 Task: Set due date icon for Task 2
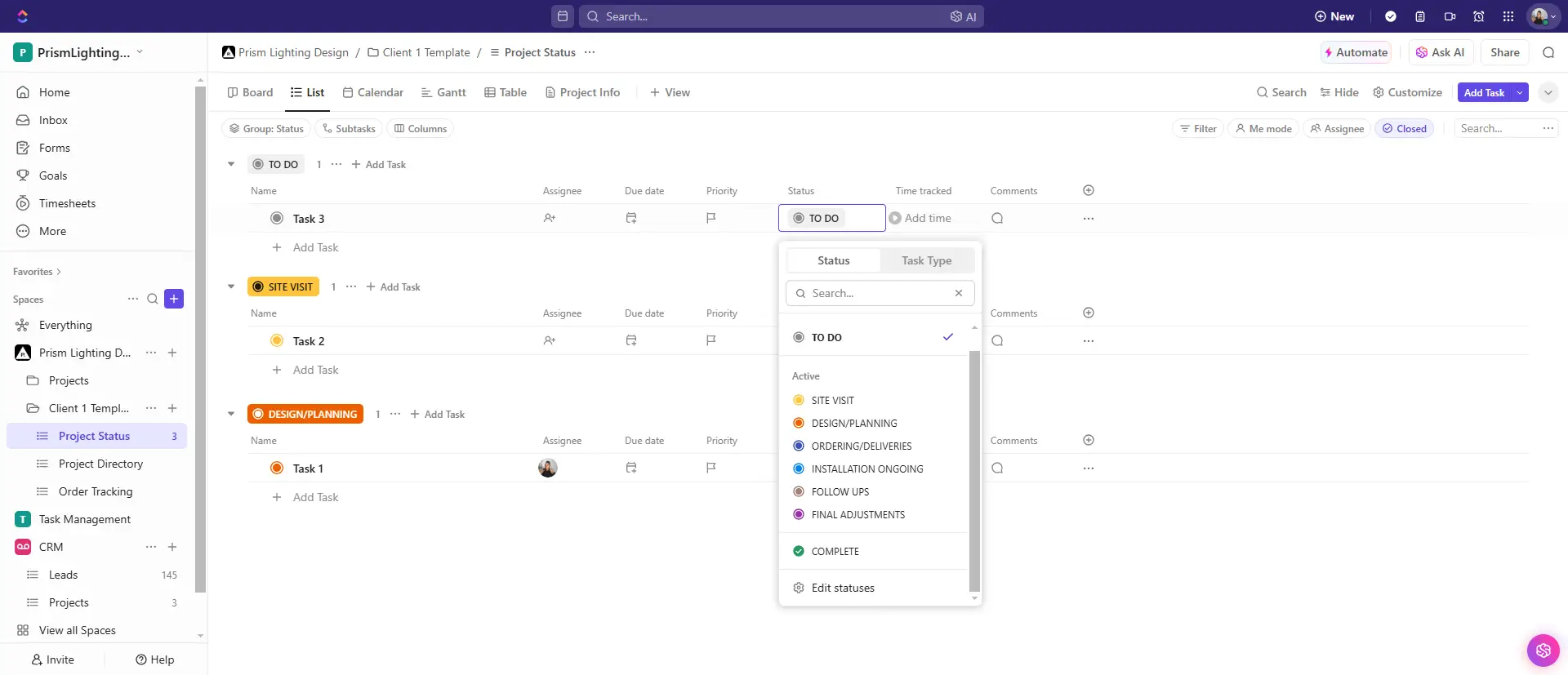[x=631, y=340]
